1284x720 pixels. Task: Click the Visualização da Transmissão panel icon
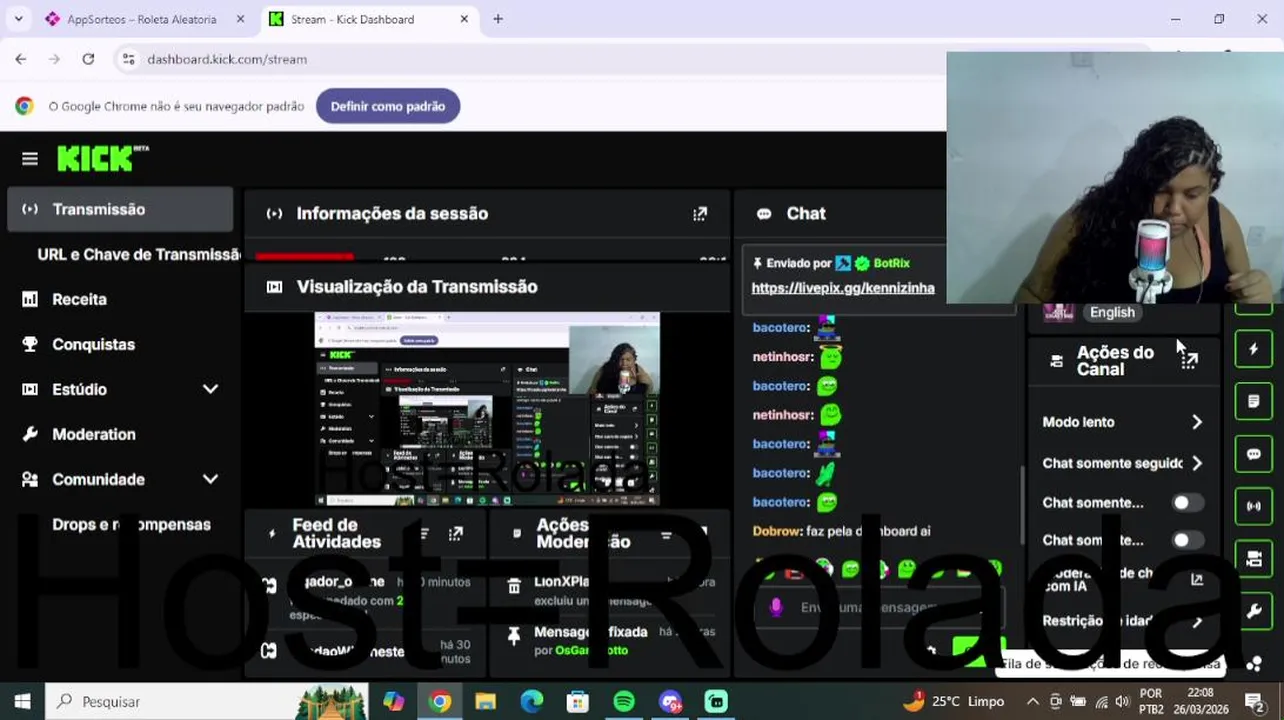pos(274,287)
